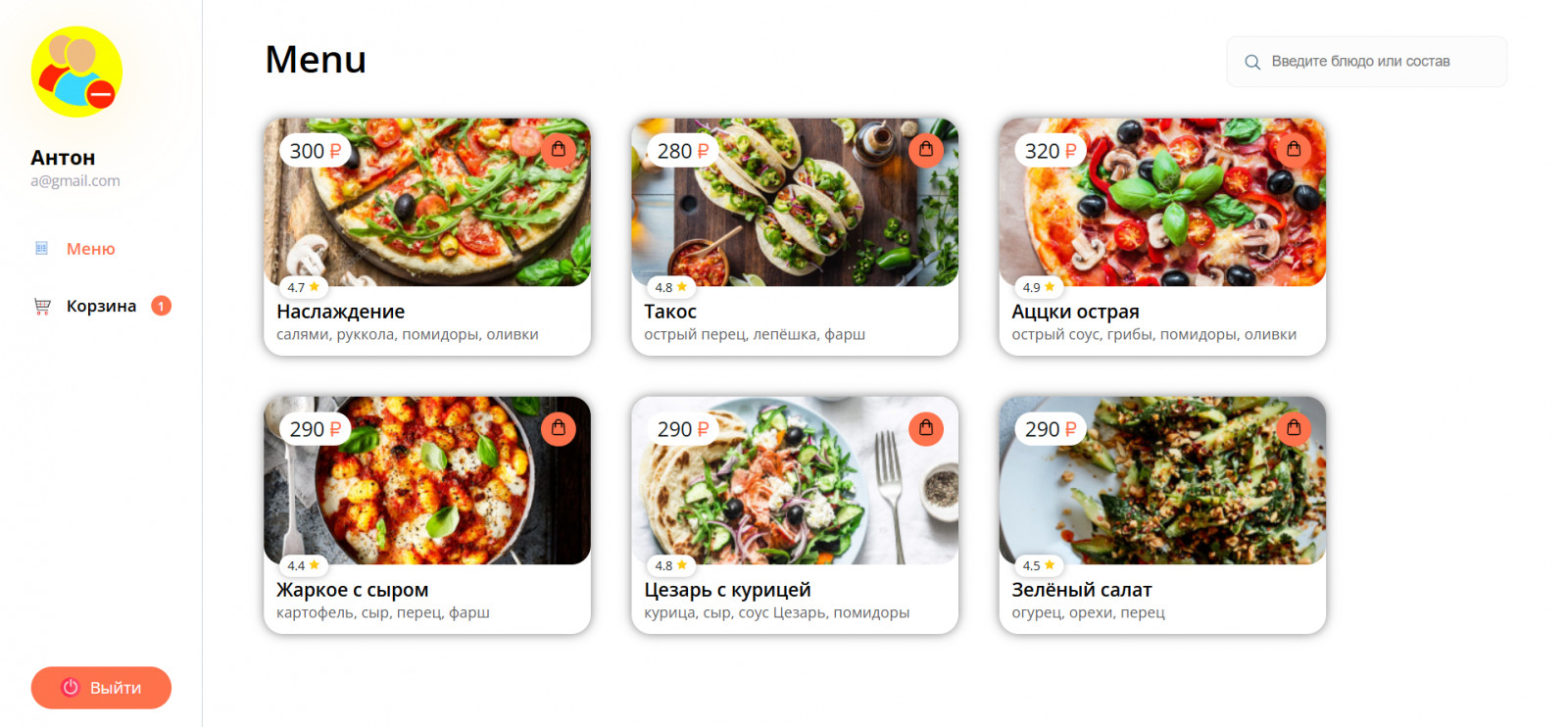Click bag icon on Зелёный салат card
The width and height of the screenshot is (1568, 727).
coord(1293,428)
